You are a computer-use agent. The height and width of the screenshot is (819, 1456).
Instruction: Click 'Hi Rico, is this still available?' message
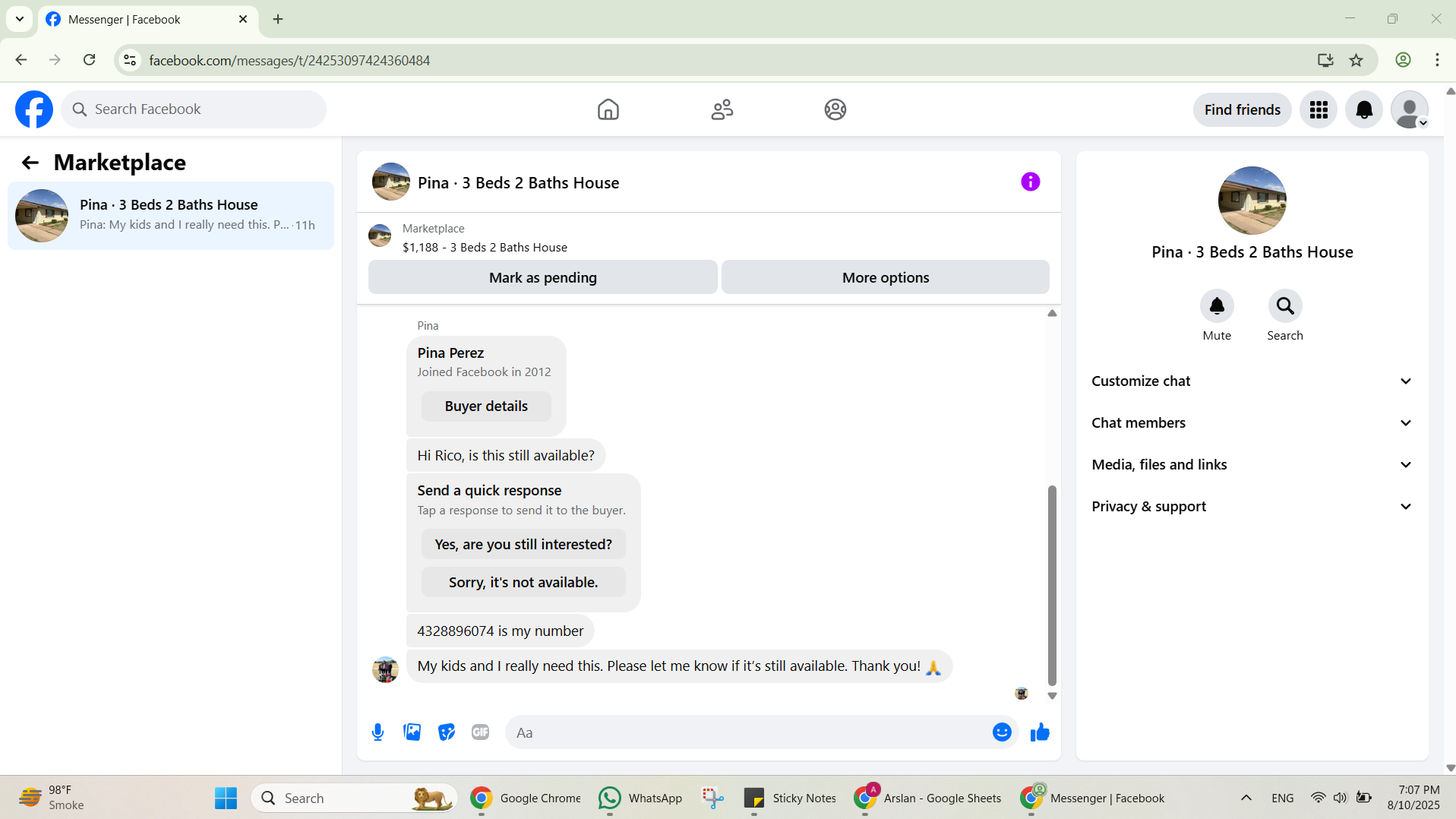(506, 455)
